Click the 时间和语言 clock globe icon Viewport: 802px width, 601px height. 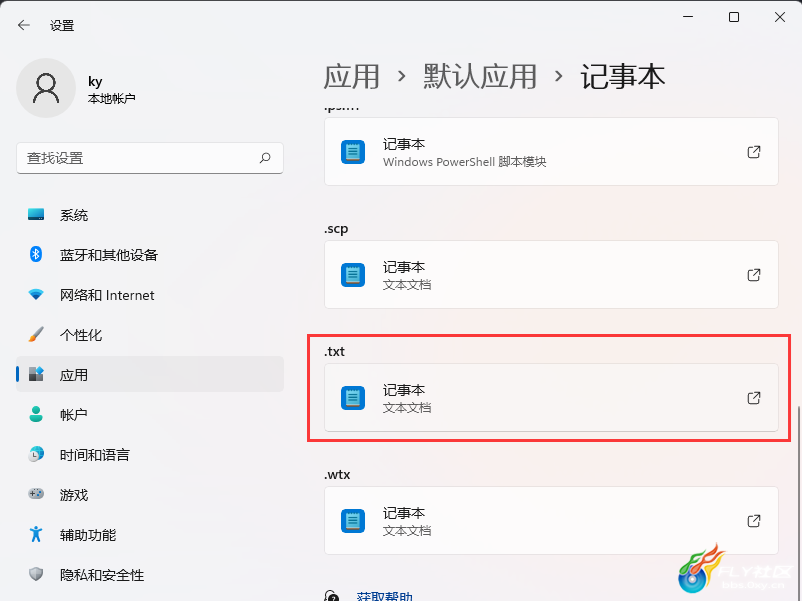click(36, 454)
